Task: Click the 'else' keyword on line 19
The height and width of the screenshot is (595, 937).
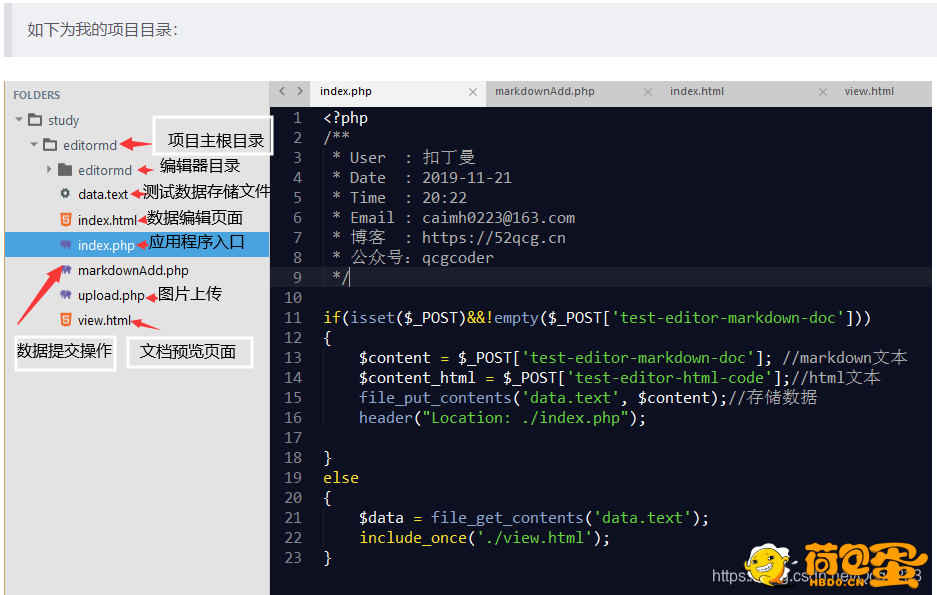Action: [x=341, y=478]
